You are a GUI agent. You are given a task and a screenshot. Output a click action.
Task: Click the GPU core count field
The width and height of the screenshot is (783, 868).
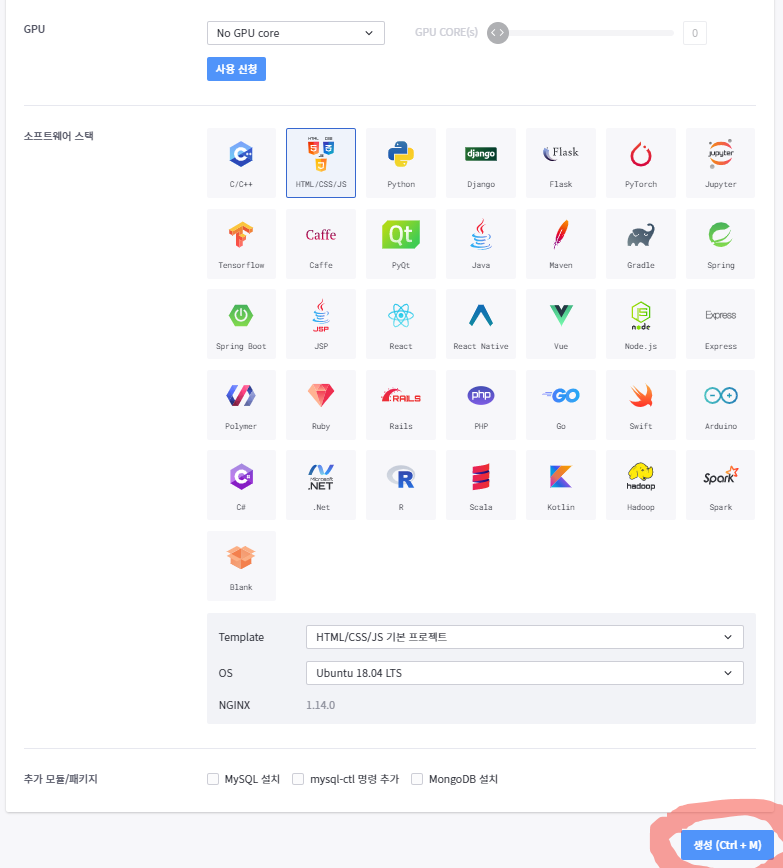[695, 33]
